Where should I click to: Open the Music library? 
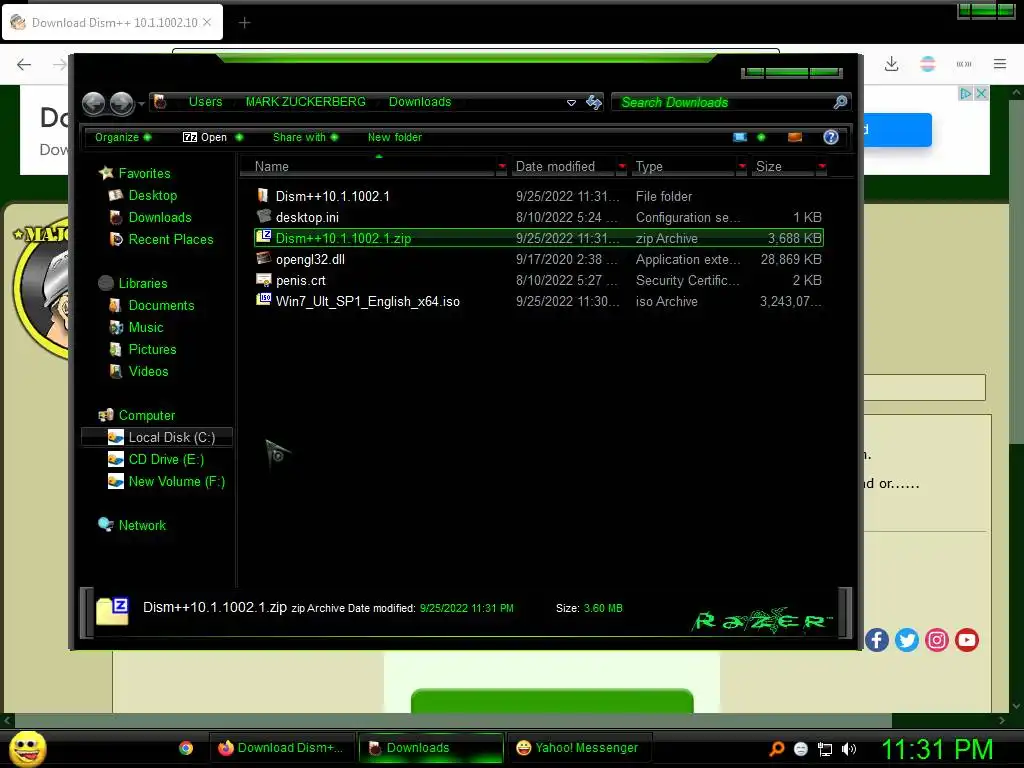tap(145, 327)
